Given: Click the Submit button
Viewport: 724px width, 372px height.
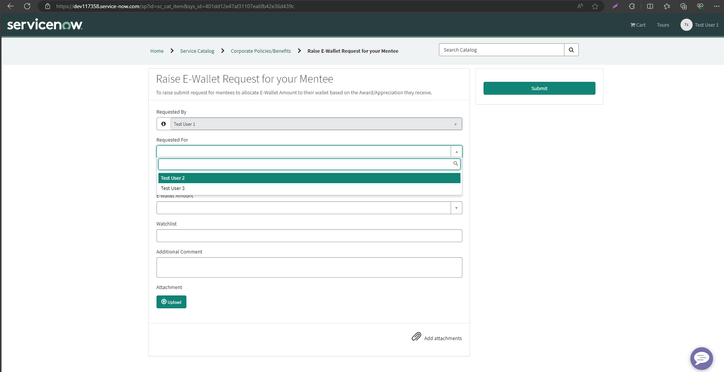Looking at the screenshot, I should coord(539,88).
